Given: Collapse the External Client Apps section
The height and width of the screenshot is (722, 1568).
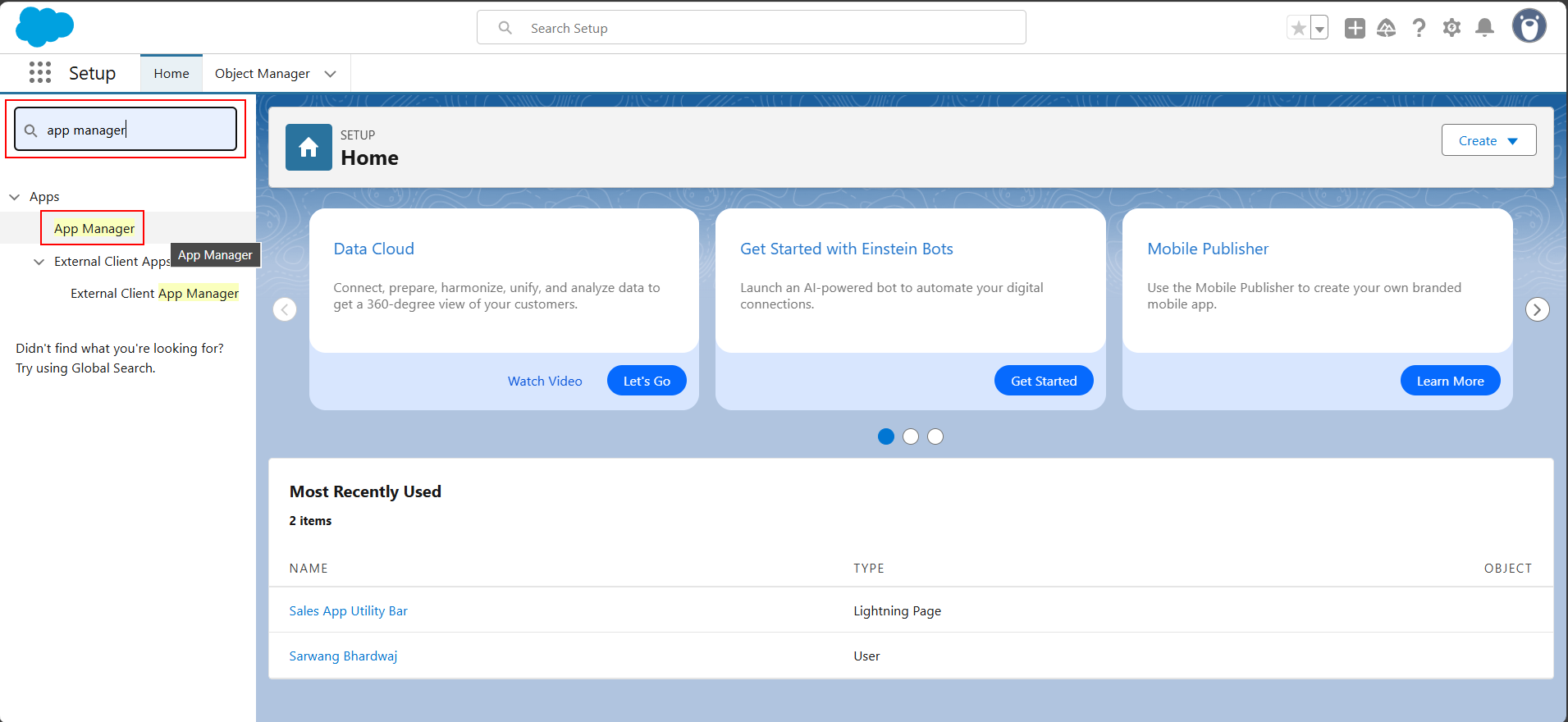Looking at the screenshot, I should pos(39,262).
